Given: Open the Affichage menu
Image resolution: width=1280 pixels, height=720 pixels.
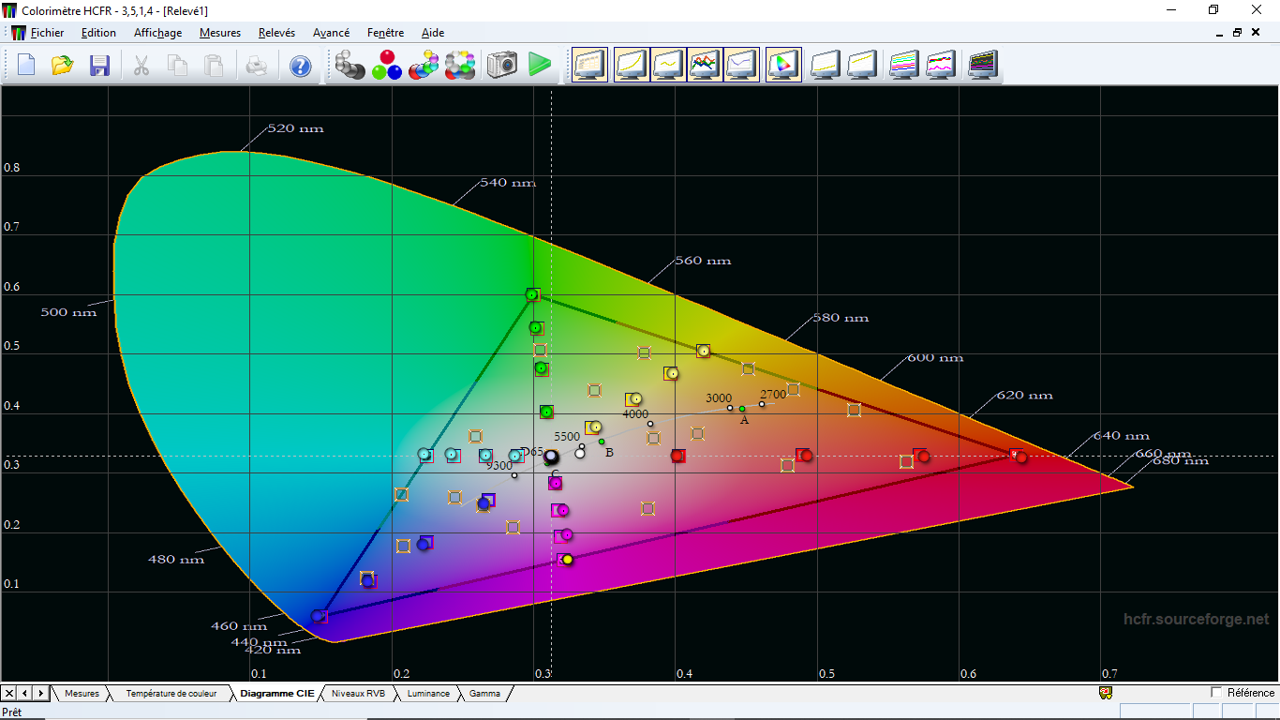Looking at the screenshot, I should point(158,33).
